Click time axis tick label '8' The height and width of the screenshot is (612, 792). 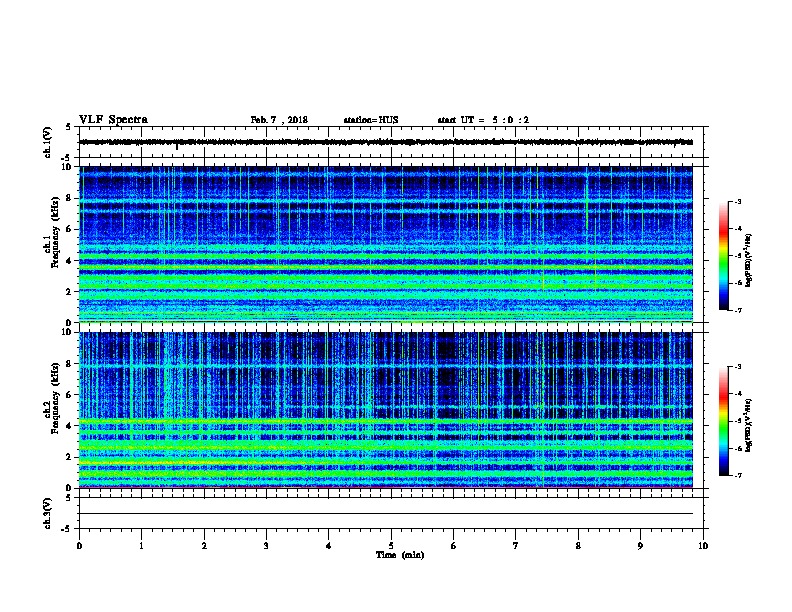tap(578, 546)
